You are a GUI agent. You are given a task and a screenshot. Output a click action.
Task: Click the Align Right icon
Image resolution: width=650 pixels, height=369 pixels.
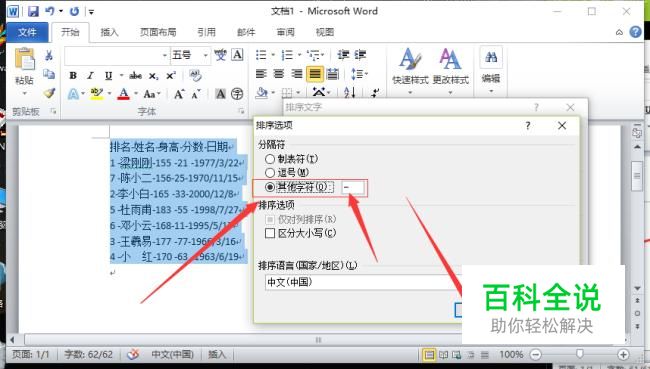click(297, 74)
